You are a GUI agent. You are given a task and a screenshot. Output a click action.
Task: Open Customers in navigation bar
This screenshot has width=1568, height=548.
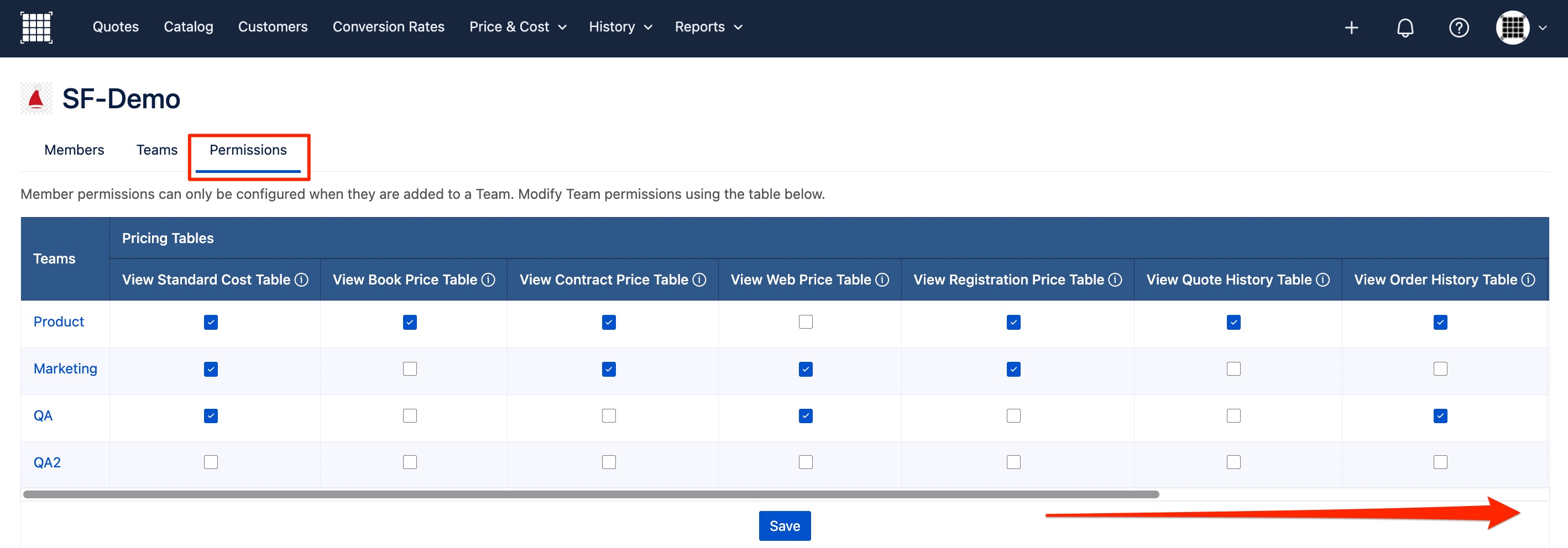(x=273, y=27)
